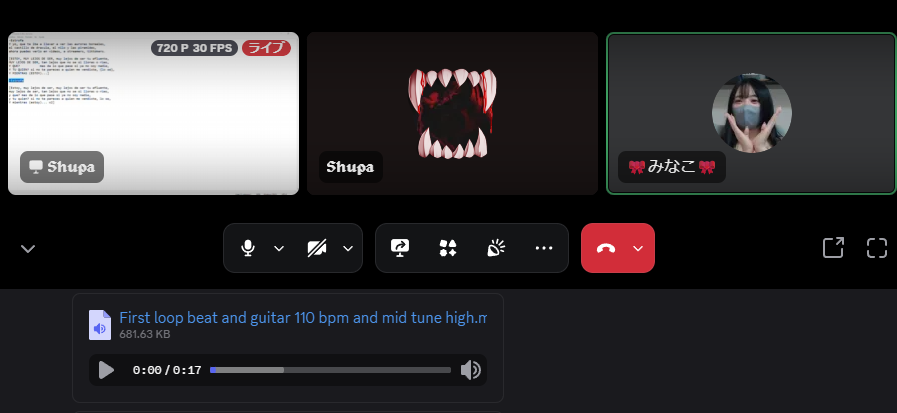Click the 0:00 / 0:17 time display
The height and width of the screenshot is (413, 897).
[167, 370]
